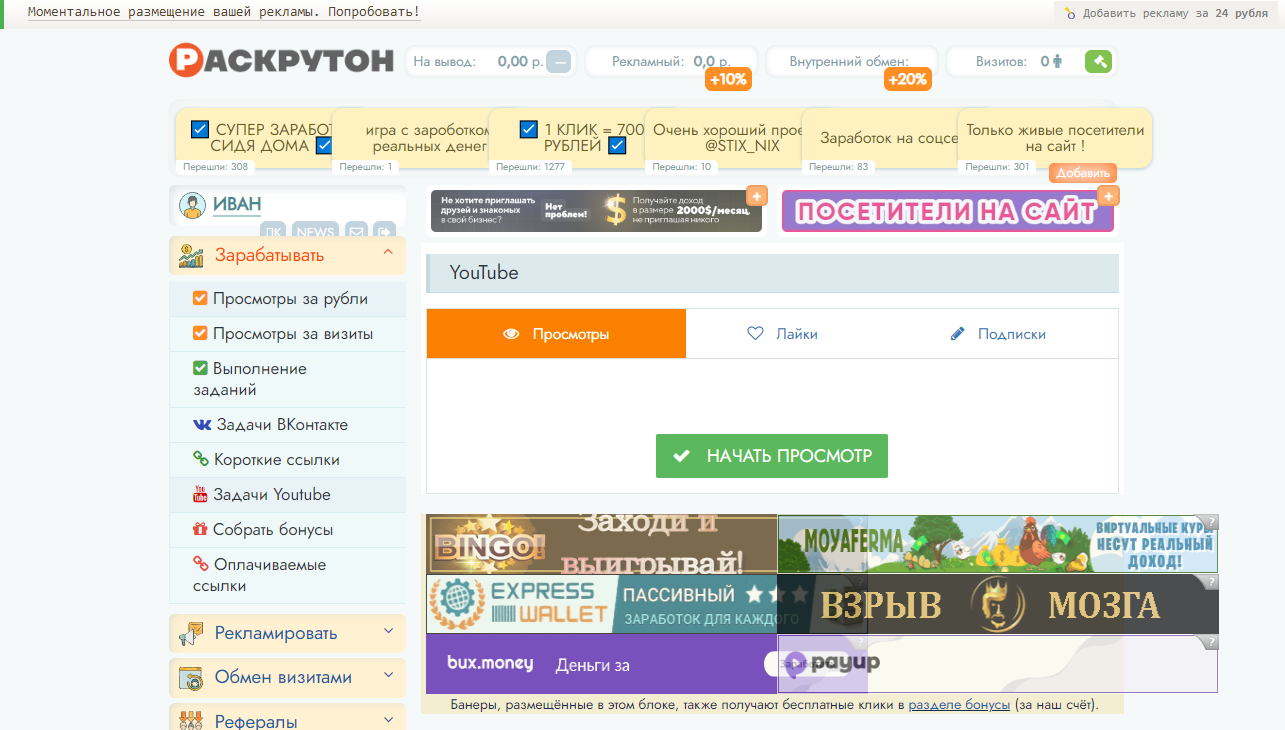Follow the разделе бонусы link
Screen dimensions: 1285x730
pyautogui.click(x=960, y=705)
